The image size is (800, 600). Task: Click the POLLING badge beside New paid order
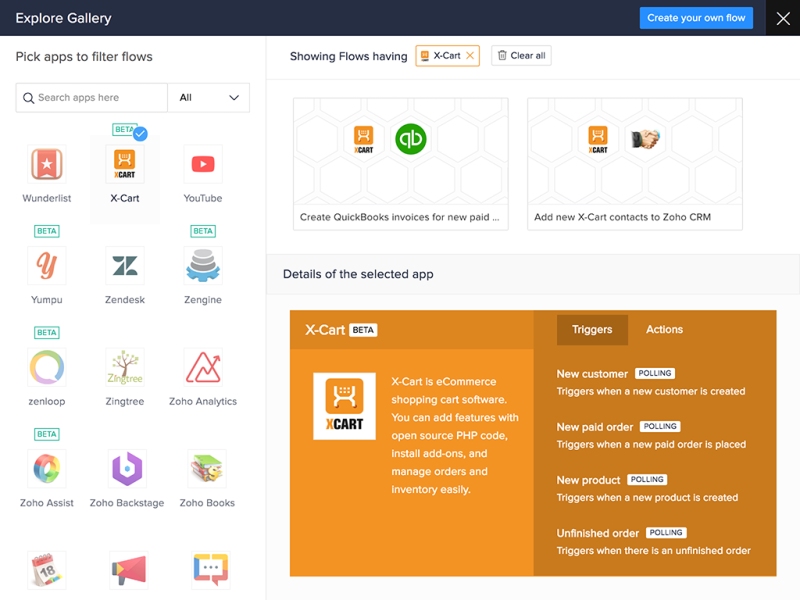click(660, 426)
